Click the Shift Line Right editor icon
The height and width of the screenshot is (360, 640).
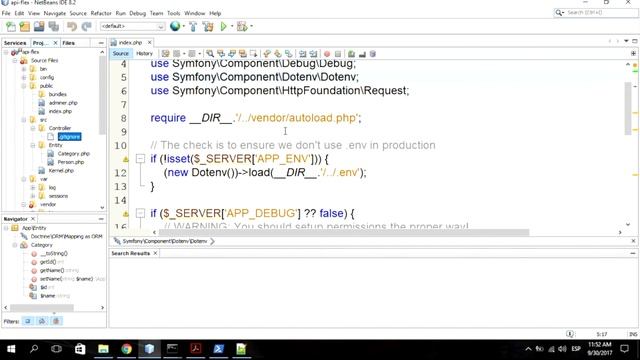coord(313,53)
